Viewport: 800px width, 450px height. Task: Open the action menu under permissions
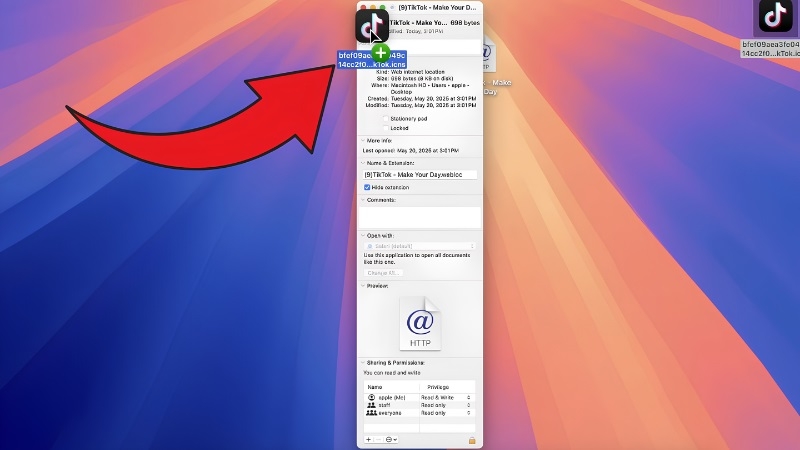pos(391,439)
